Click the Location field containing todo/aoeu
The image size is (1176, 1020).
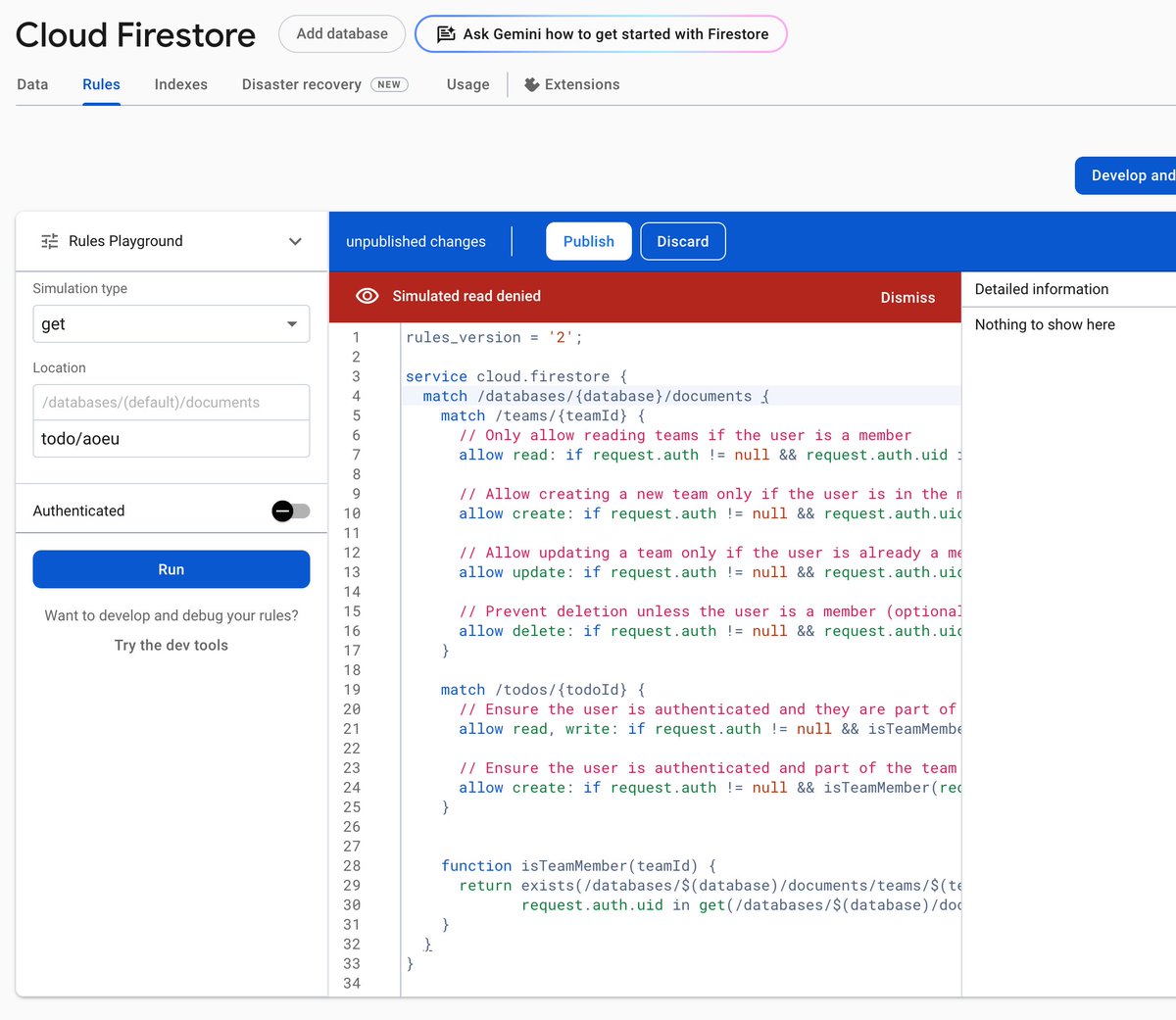(x=171, y=441)
